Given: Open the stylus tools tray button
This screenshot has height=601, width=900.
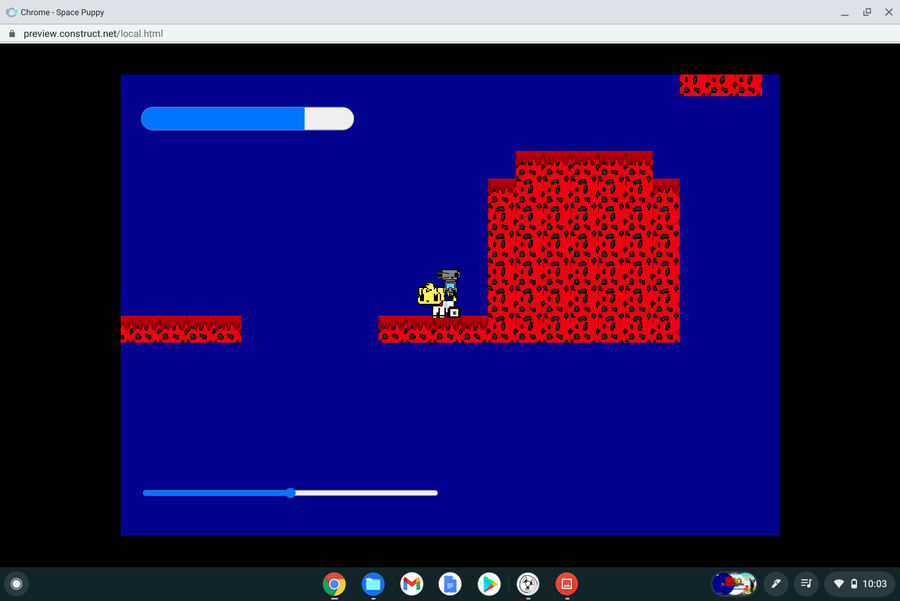Looking at the screenshot, I should coord(775,584).
